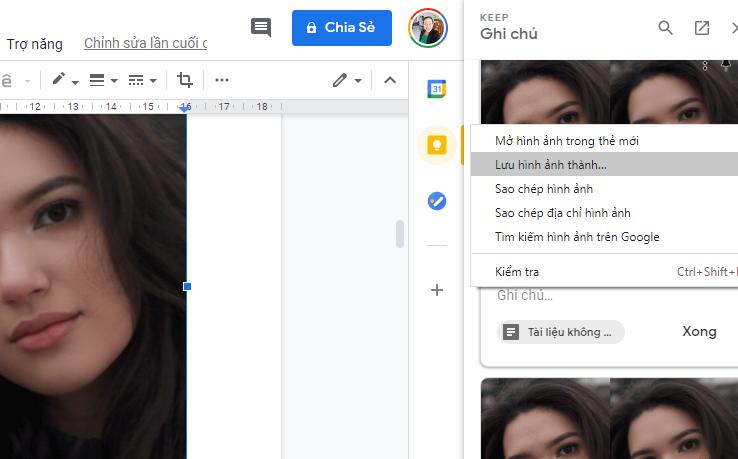Click the document vertical scrollbar thumb
Image resolution: width=738 pixels, height=459 pixels.
pos(400,234)
